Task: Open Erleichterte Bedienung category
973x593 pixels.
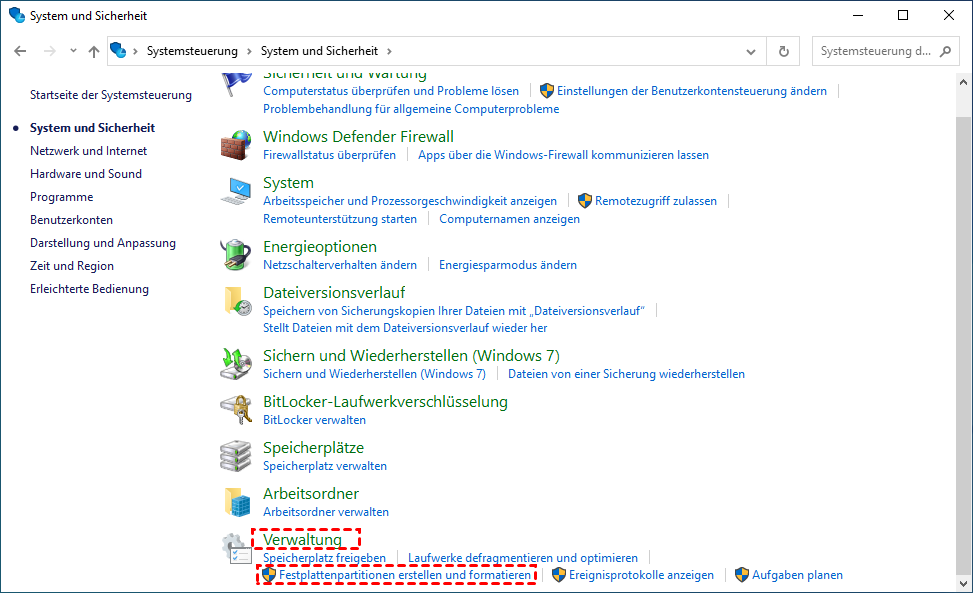Action: 89,288
